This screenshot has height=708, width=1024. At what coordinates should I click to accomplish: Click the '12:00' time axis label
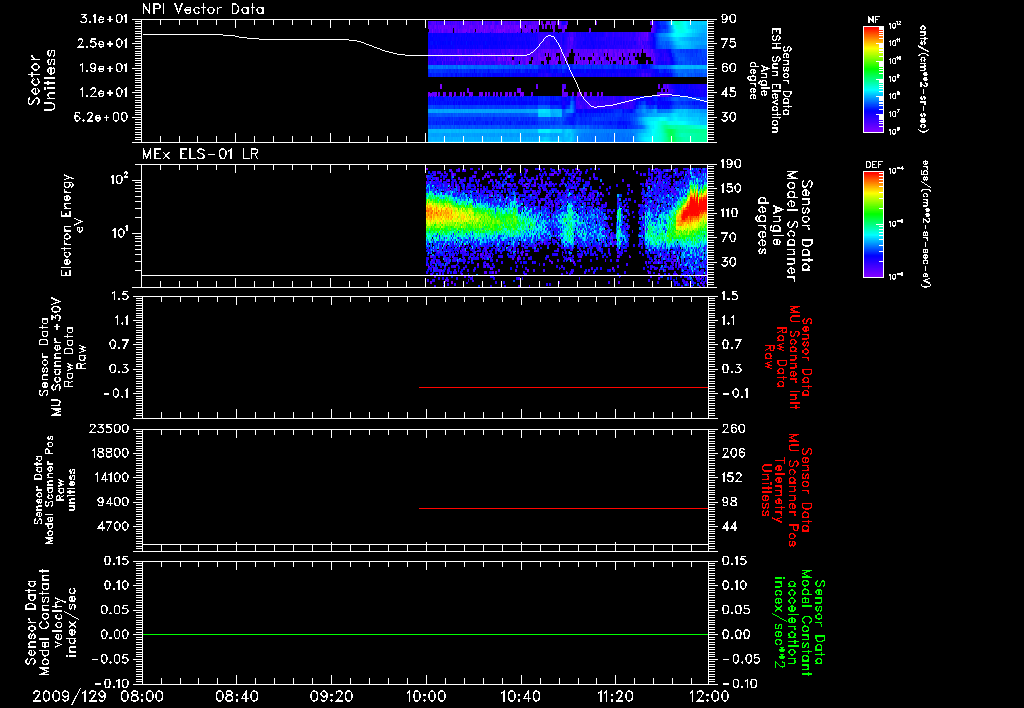pyautogui.click(x=709, y=696)
